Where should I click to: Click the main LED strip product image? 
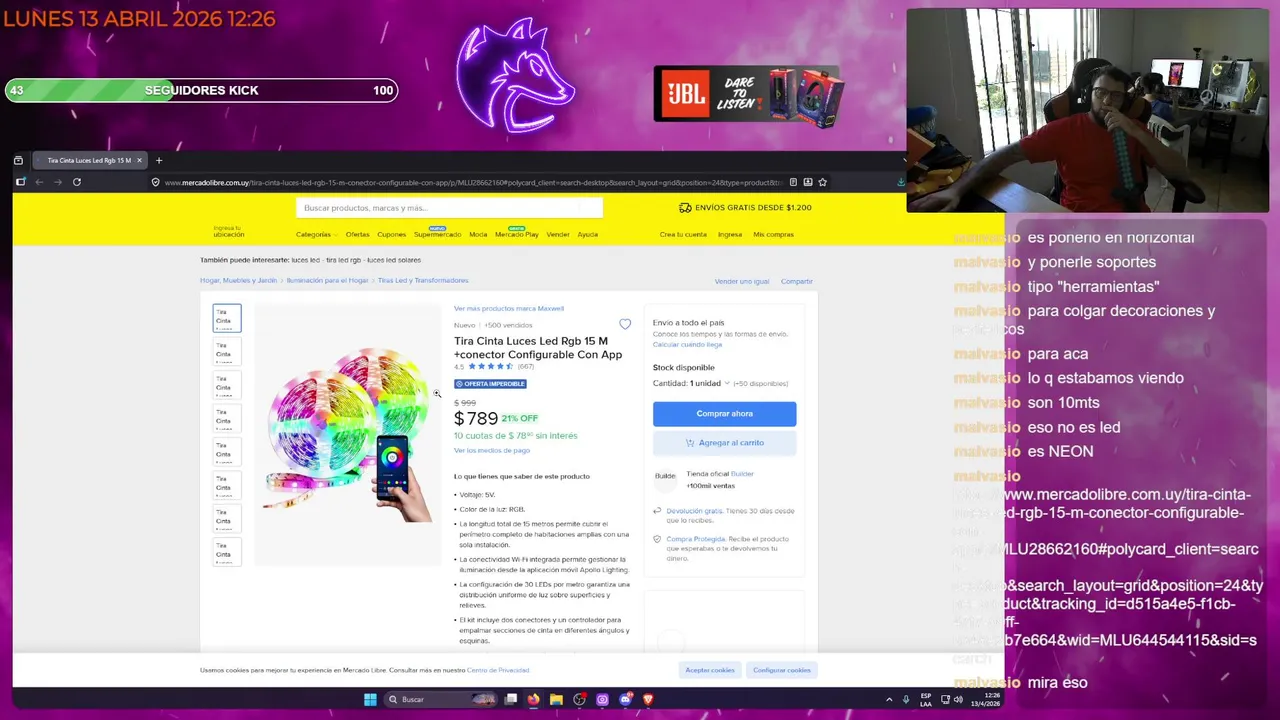point(348,435)
